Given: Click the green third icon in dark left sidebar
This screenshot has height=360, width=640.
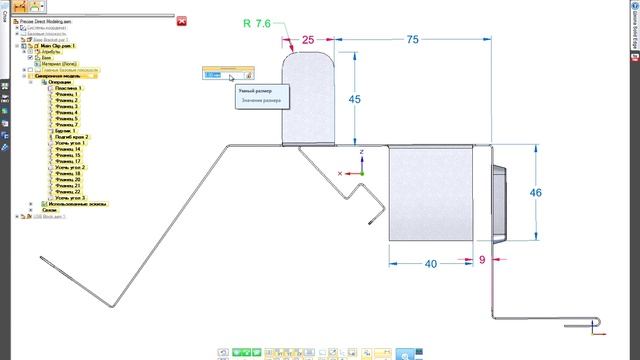Looking at the screenshot, I should (x=5, y=111).
